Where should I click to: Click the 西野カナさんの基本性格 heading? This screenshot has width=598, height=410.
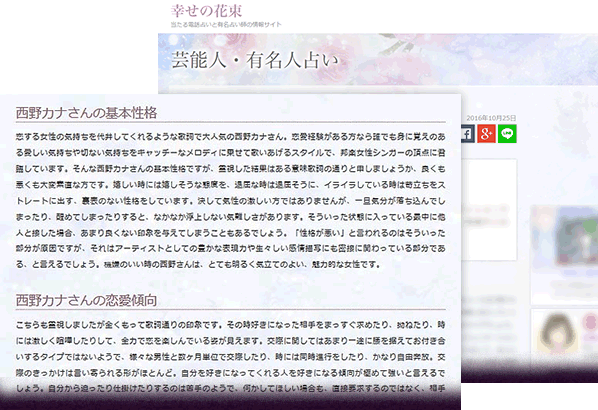[86, 113]
